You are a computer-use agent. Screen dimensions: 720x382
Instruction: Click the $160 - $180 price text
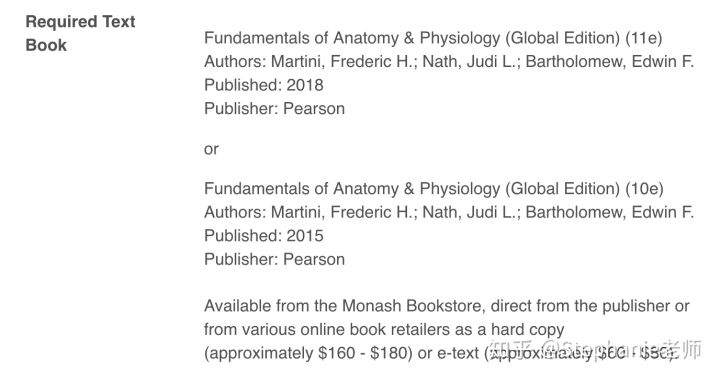[364, 353]
